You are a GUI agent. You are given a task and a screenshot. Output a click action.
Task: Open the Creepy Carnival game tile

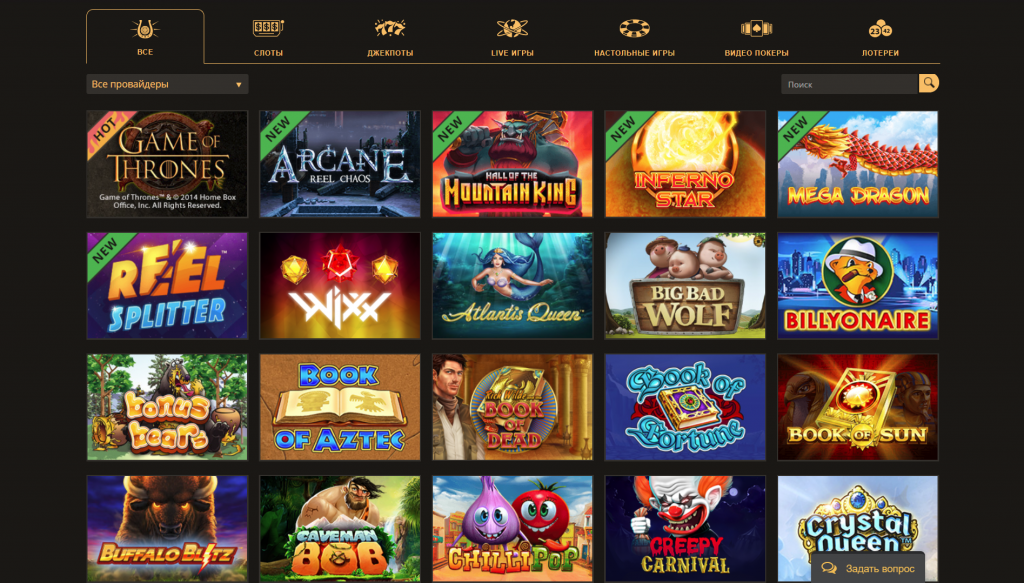tap(685, 529)
